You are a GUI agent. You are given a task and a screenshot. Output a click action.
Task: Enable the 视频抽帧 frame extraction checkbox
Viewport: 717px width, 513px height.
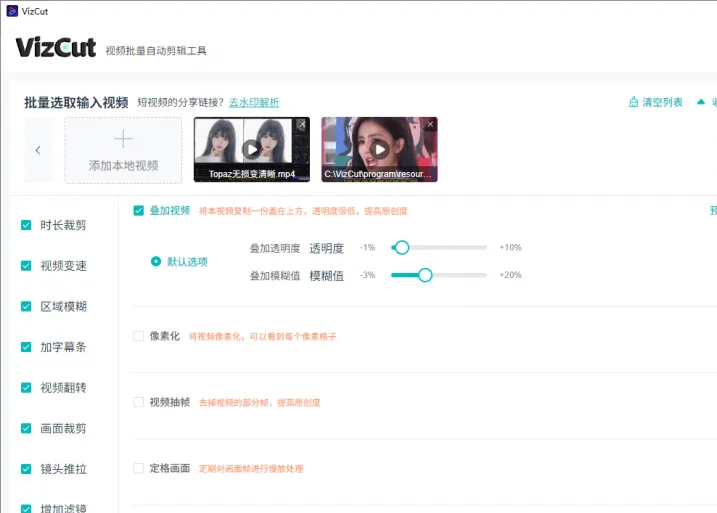coord(139,403)
